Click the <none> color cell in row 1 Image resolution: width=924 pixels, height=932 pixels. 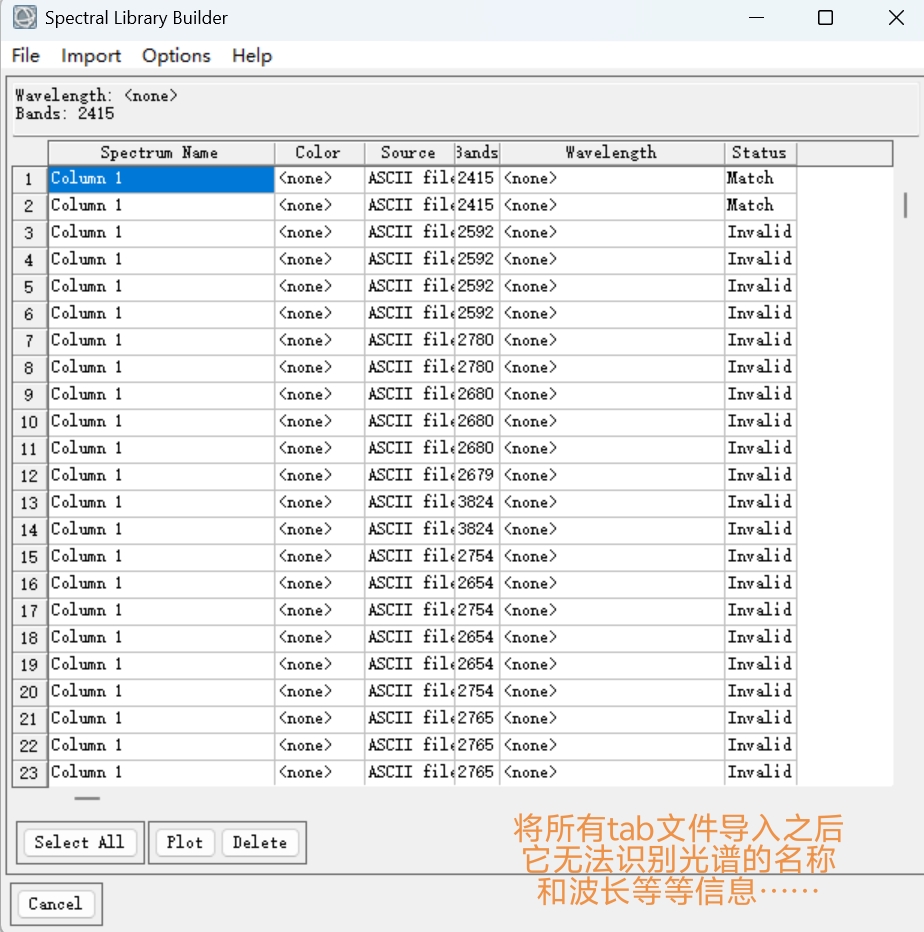point(319,178)
